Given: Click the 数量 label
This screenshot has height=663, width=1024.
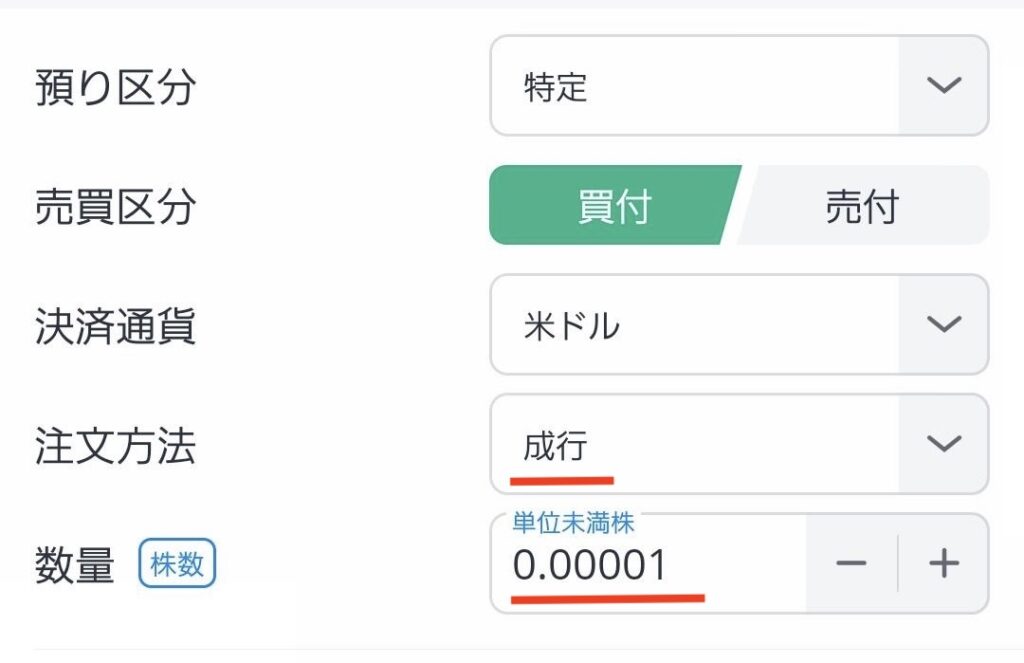Looking at the screenshot, I should [x=74, y=566].
